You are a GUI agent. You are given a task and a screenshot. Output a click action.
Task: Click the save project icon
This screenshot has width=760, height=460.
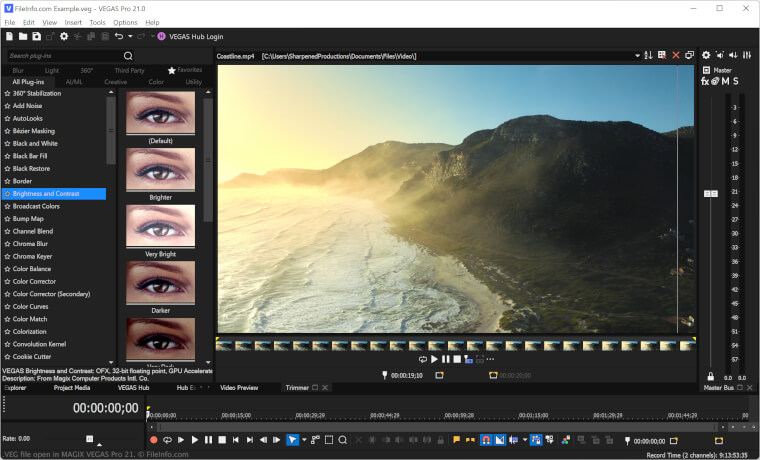point(36,37)
